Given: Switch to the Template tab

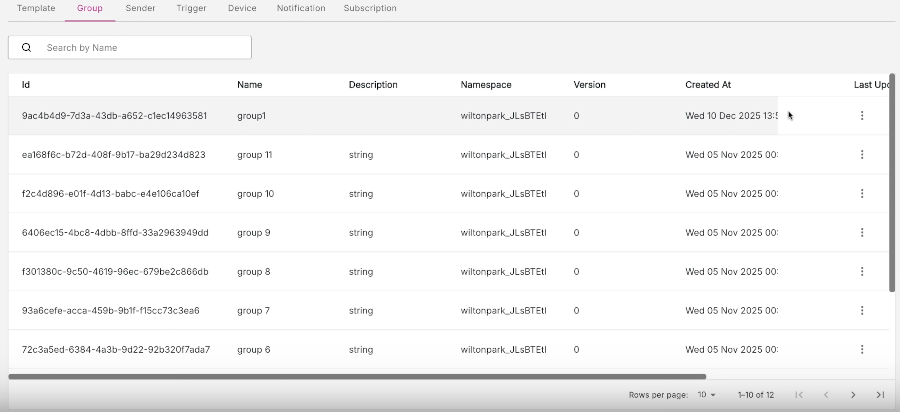Looking at the screenshot, I should click(36, 8).
